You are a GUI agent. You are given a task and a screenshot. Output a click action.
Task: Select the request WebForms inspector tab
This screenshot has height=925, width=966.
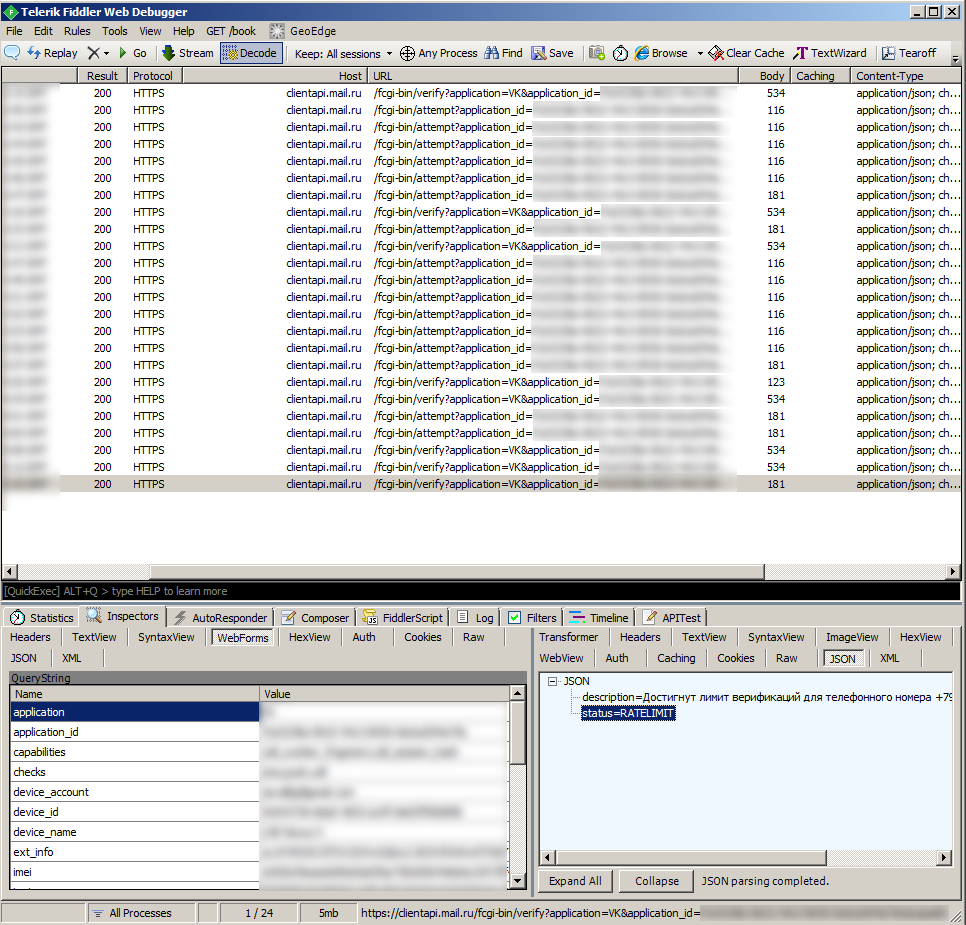(x=243, y=638)
